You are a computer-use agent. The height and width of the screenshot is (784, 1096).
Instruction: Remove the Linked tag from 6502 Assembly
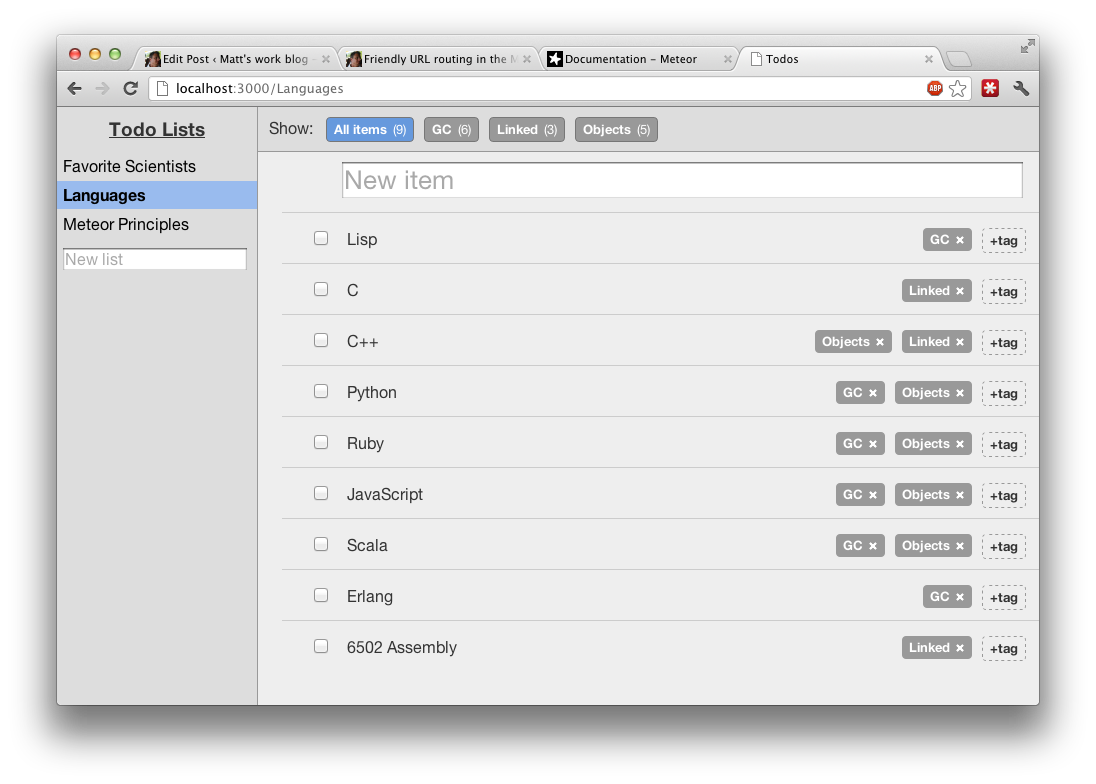pos(960,648)
